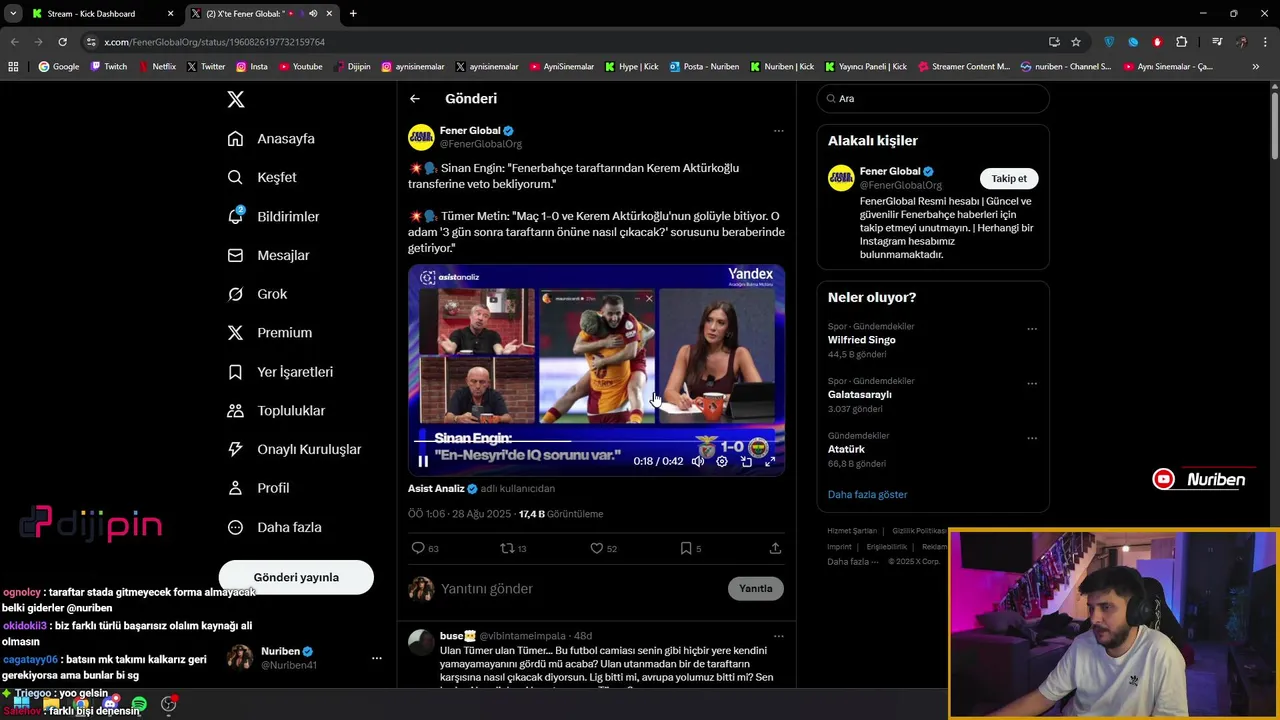The image size is (1280, 720).
Task: Click install app icon in address bar
Action: point(1054,42)
